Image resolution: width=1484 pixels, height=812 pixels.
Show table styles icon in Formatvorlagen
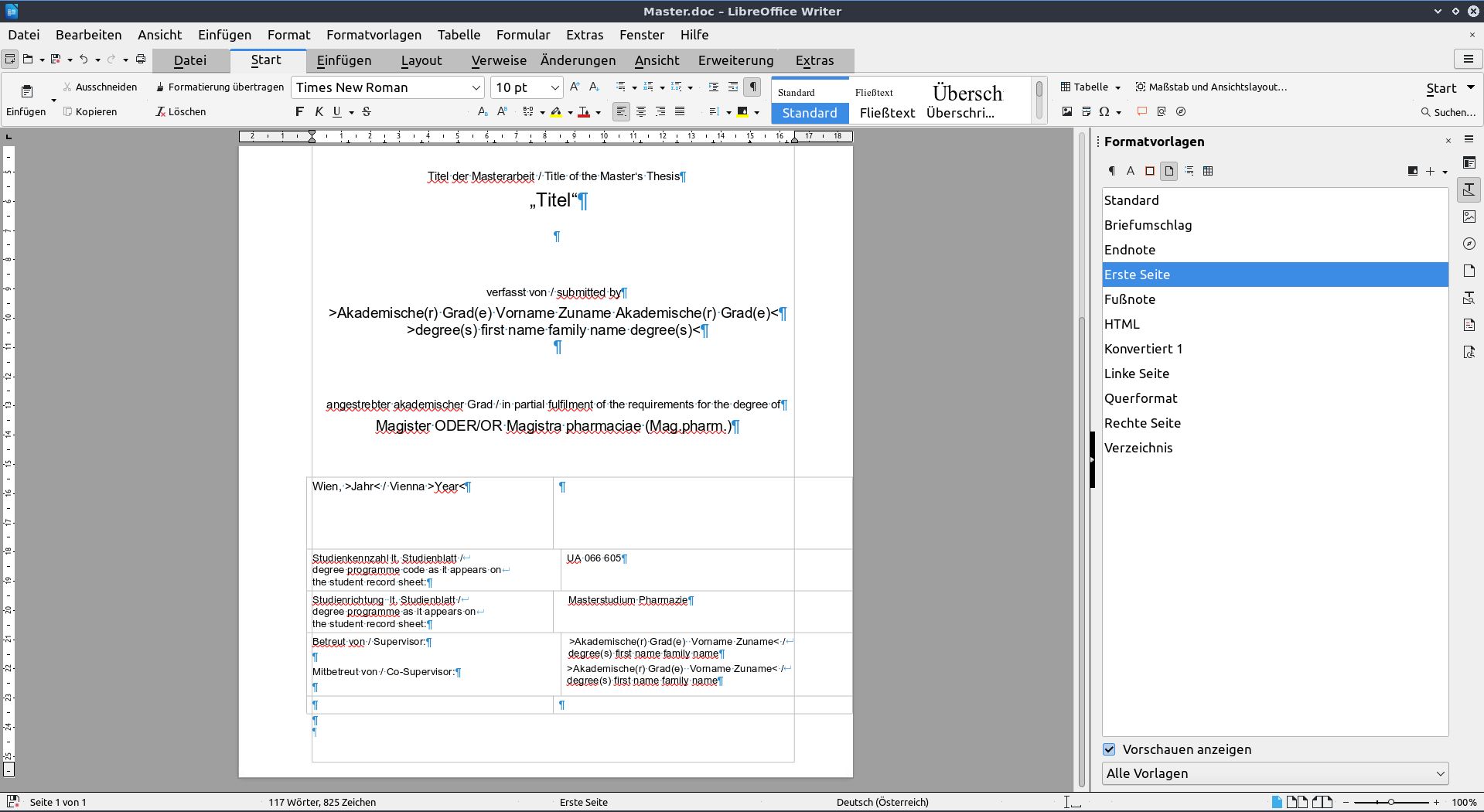point(1209,171)
